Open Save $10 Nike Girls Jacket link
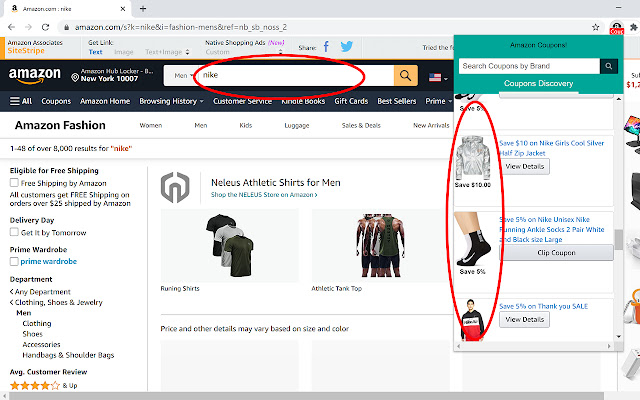Viewport: 640px width, 400px height. point(551,148)
